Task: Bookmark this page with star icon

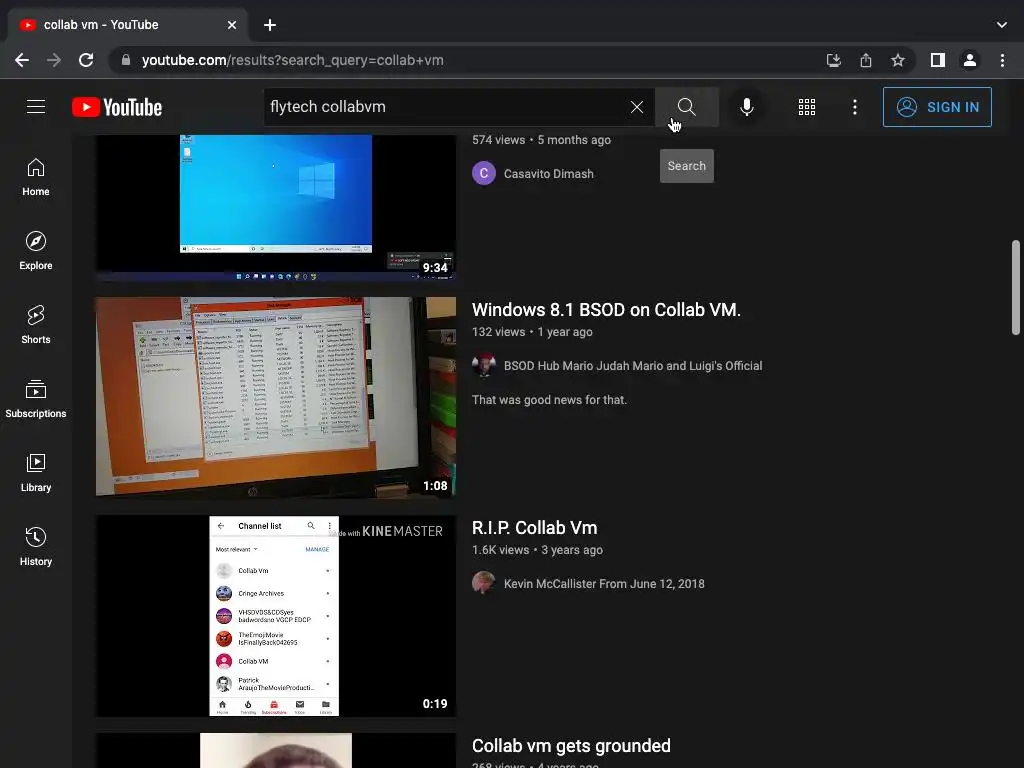Action: click(x=897, y=60)
